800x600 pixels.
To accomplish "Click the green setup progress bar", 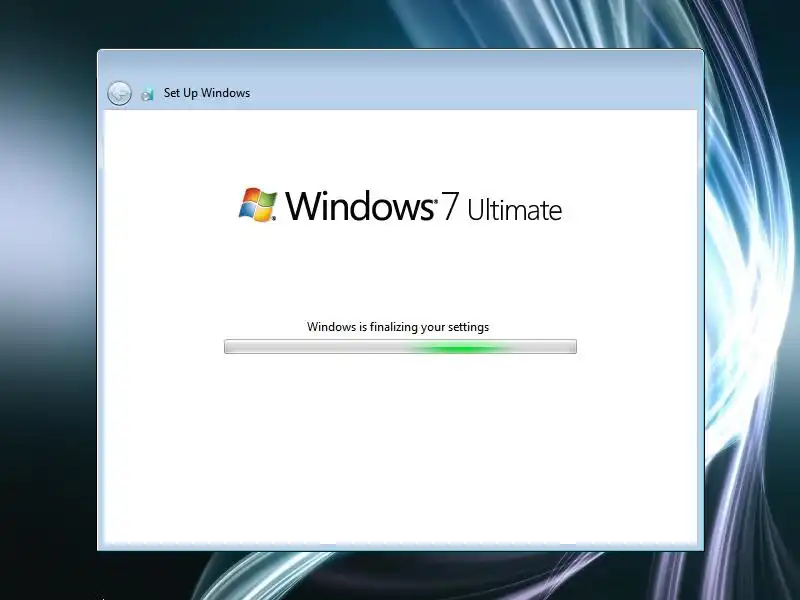I will 400,346.
